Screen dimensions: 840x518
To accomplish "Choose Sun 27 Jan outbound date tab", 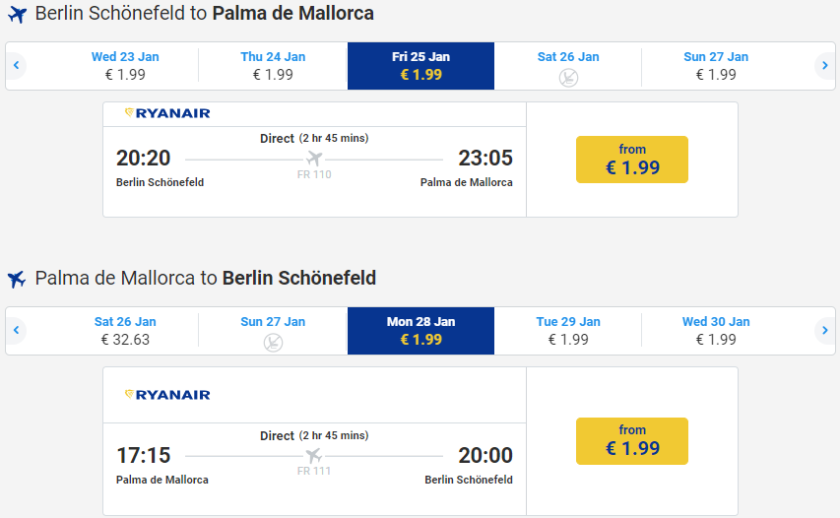I will click(x=716, y=66).
